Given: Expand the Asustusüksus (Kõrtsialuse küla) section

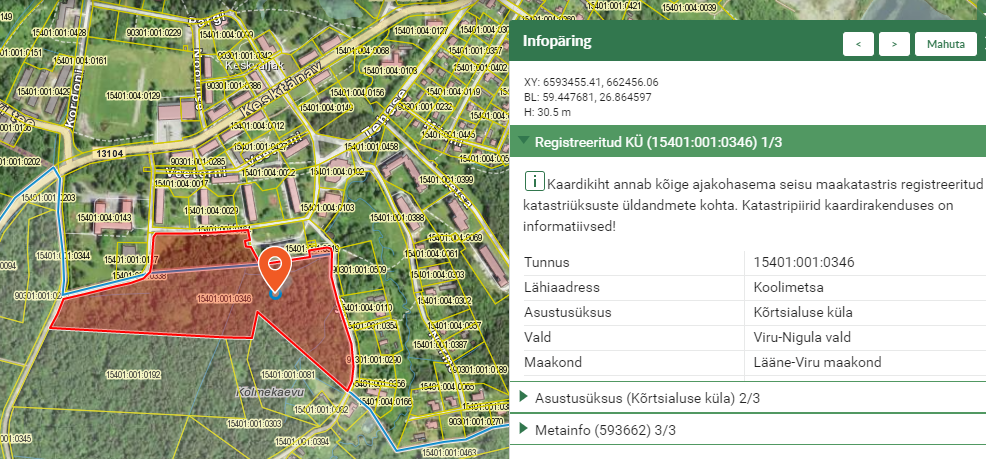Looking at the screenshot, I should click(x=525, y=398).
